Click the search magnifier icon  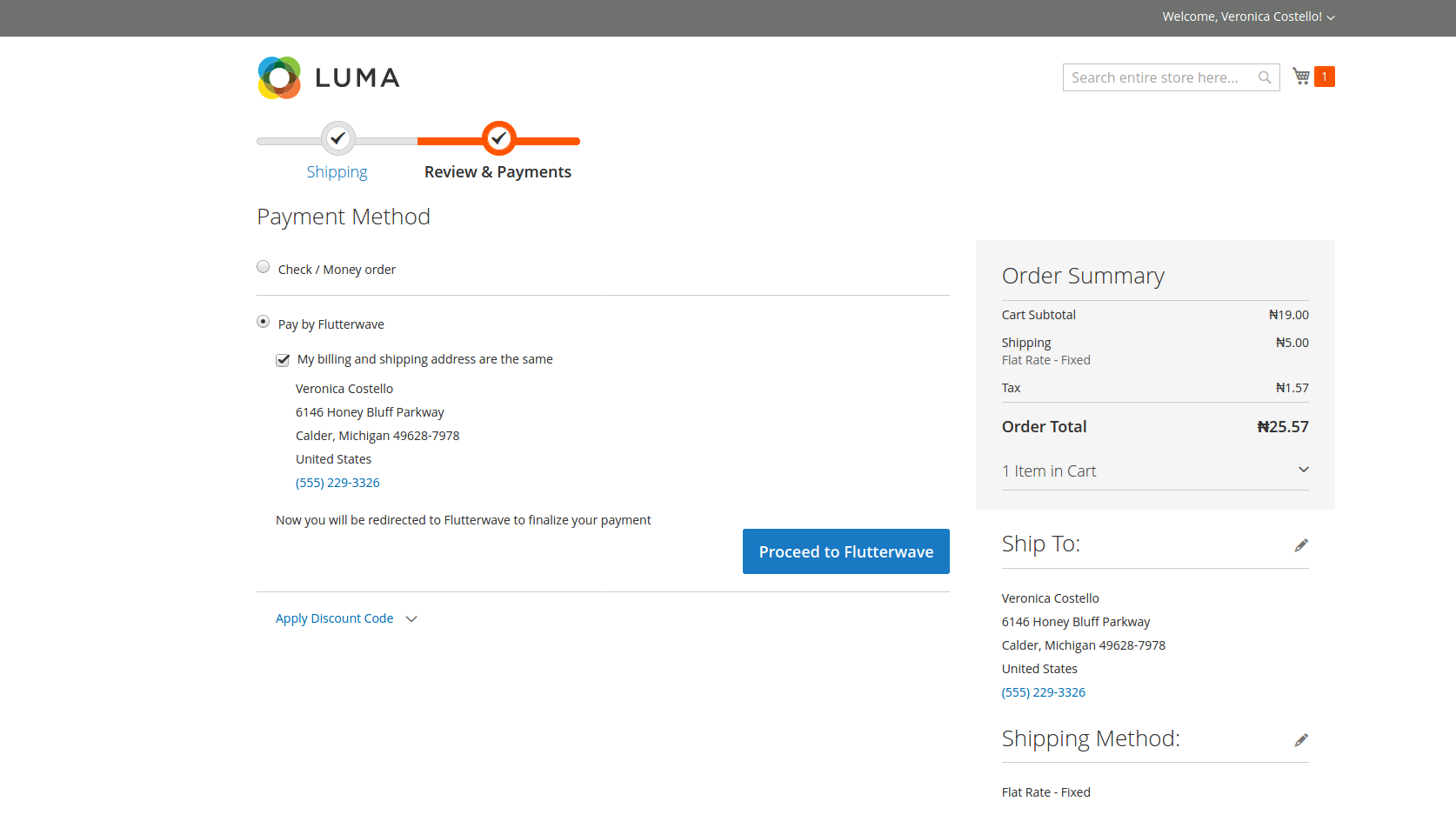point(1265,77)
